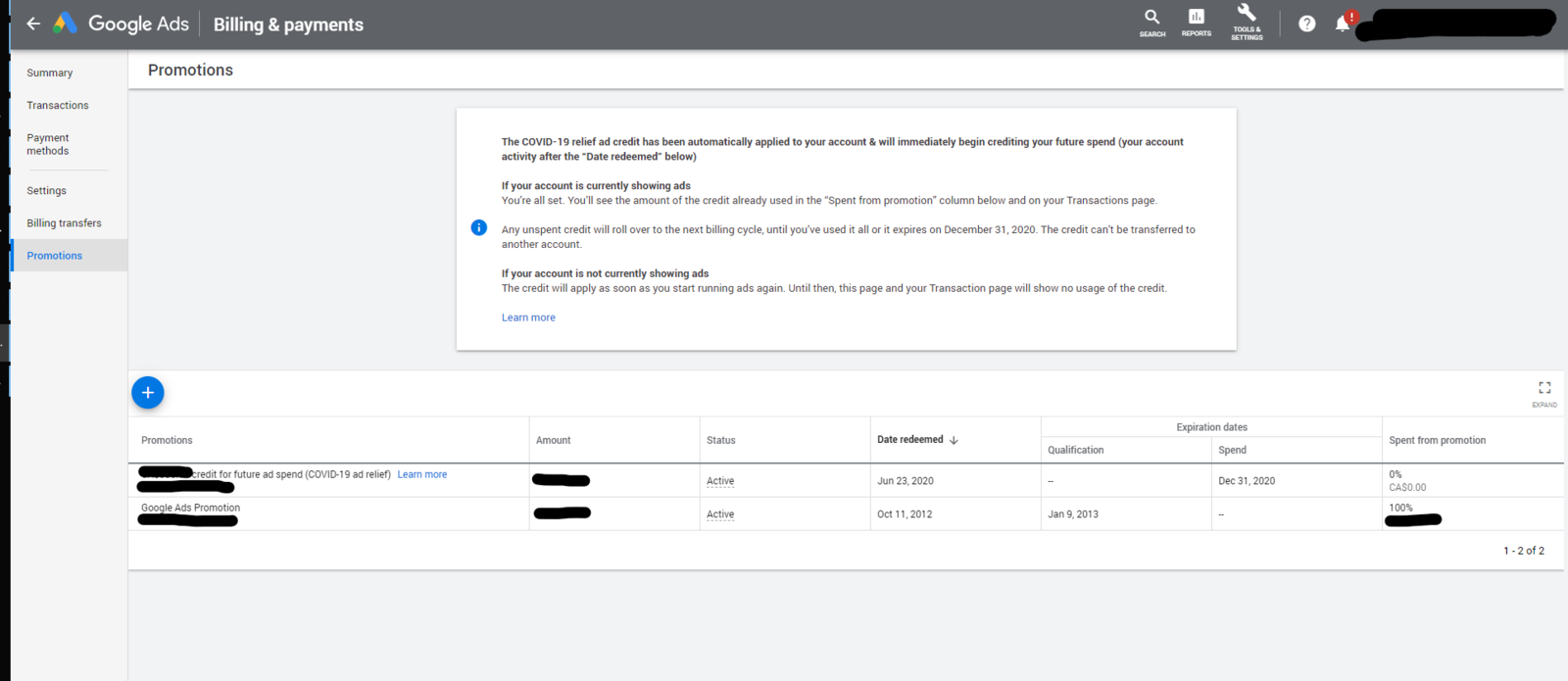Image resolution: width=1568 pixels, height=681 pixels.
Task: Click the Google Ads Promotion row name
Action: pos(190,508)
